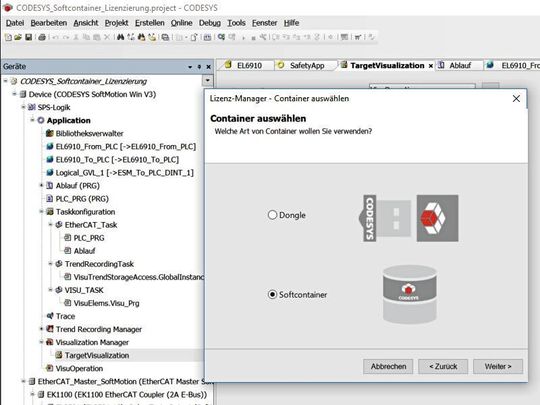Collapse the VISU_TASK node
Viewport: 540px width, 405px height.
[50, 290]
